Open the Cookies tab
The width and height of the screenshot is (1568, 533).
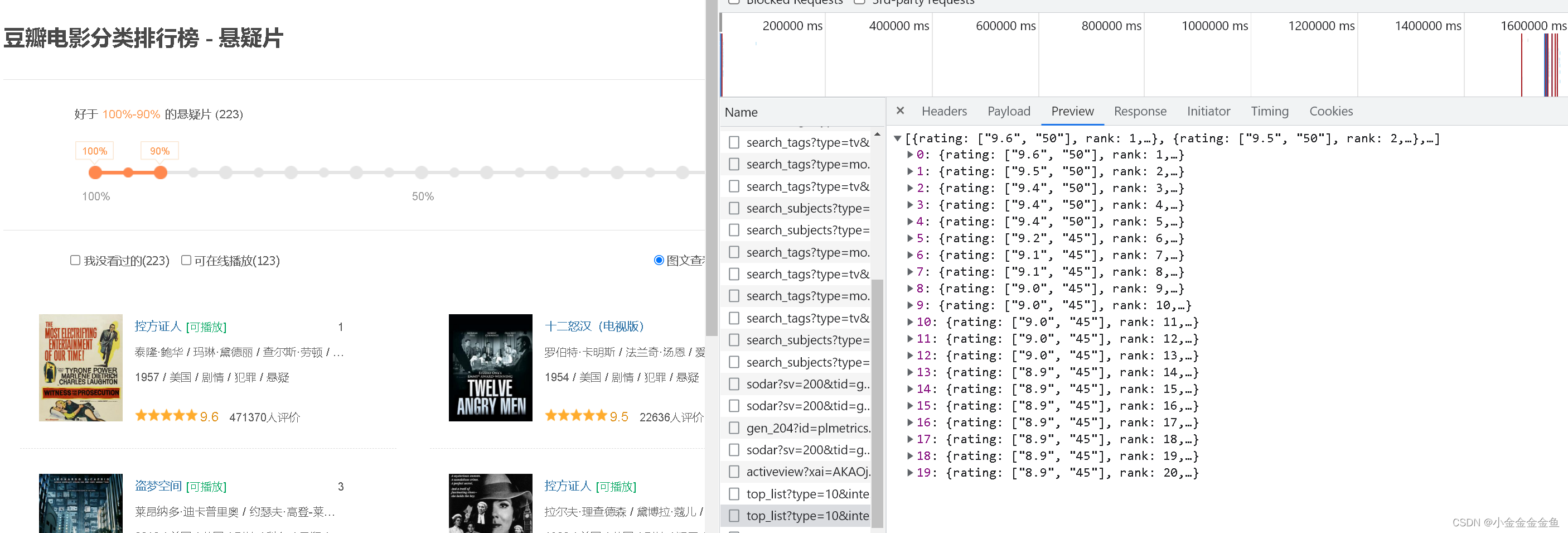(x=1330, y=112)
